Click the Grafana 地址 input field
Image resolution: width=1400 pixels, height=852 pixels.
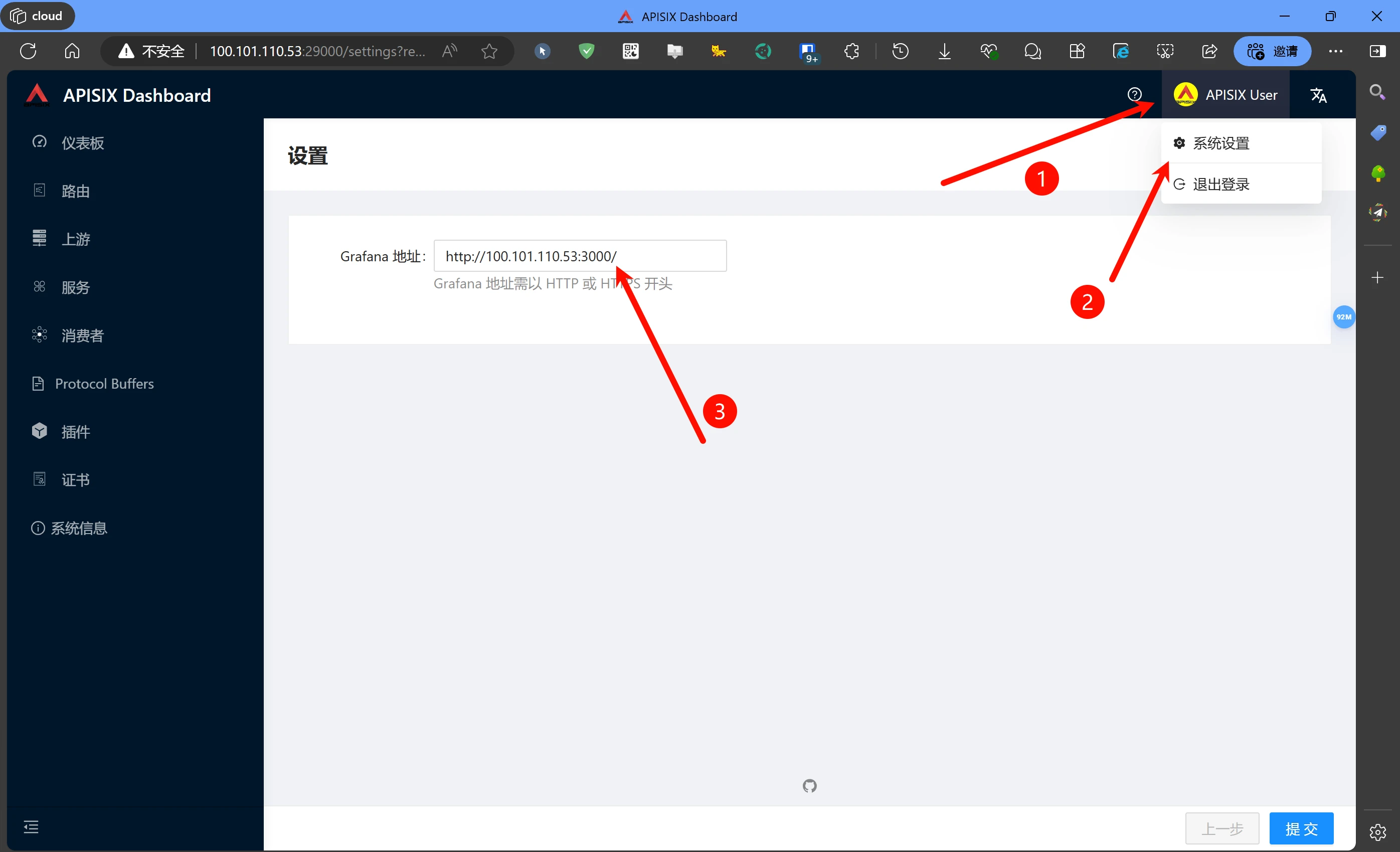[x=580, y=256]
